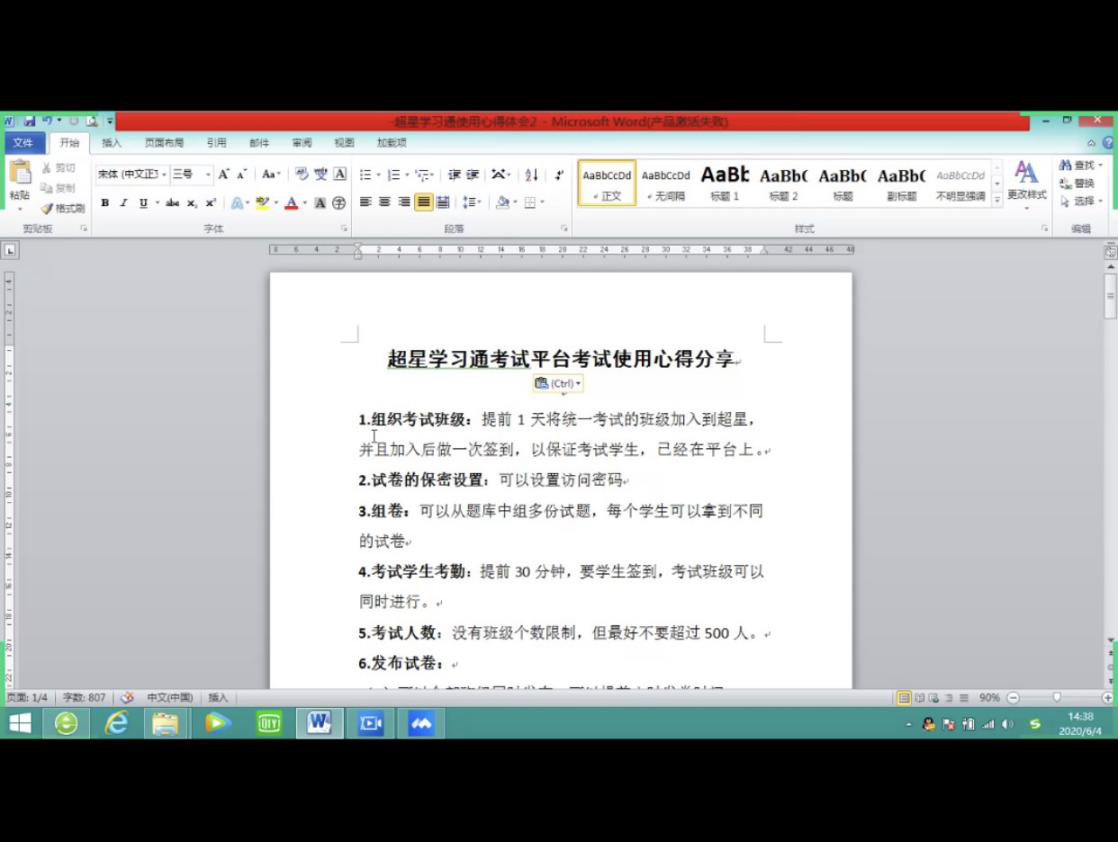Apply the 标题 1 heading style
1118x842 pixels.
(x=725, y=181)
